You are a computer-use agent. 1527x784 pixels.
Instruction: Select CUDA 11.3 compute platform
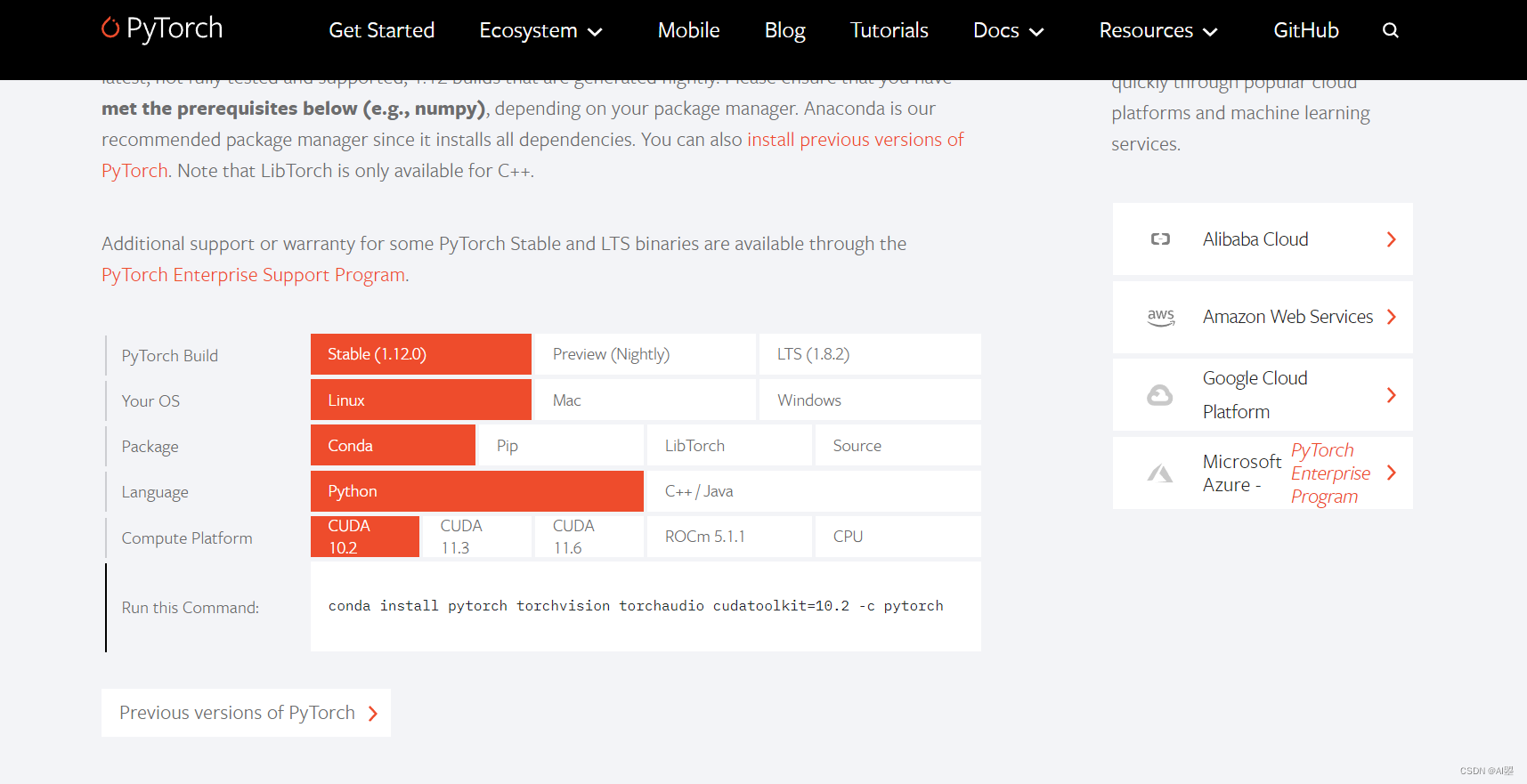pos(477,537)
